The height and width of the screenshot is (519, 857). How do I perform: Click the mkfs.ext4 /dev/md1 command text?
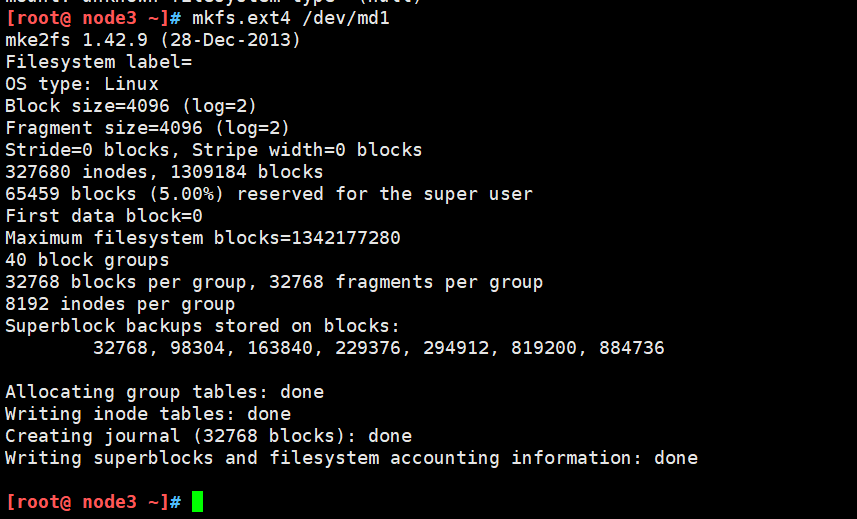pyautogui.click(x=291, y=19)
